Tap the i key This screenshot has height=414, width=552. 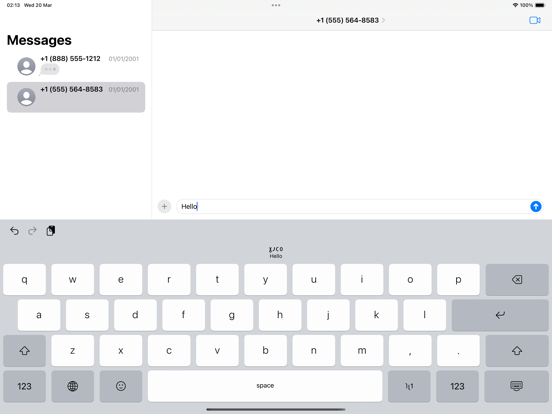pos(362,280)
